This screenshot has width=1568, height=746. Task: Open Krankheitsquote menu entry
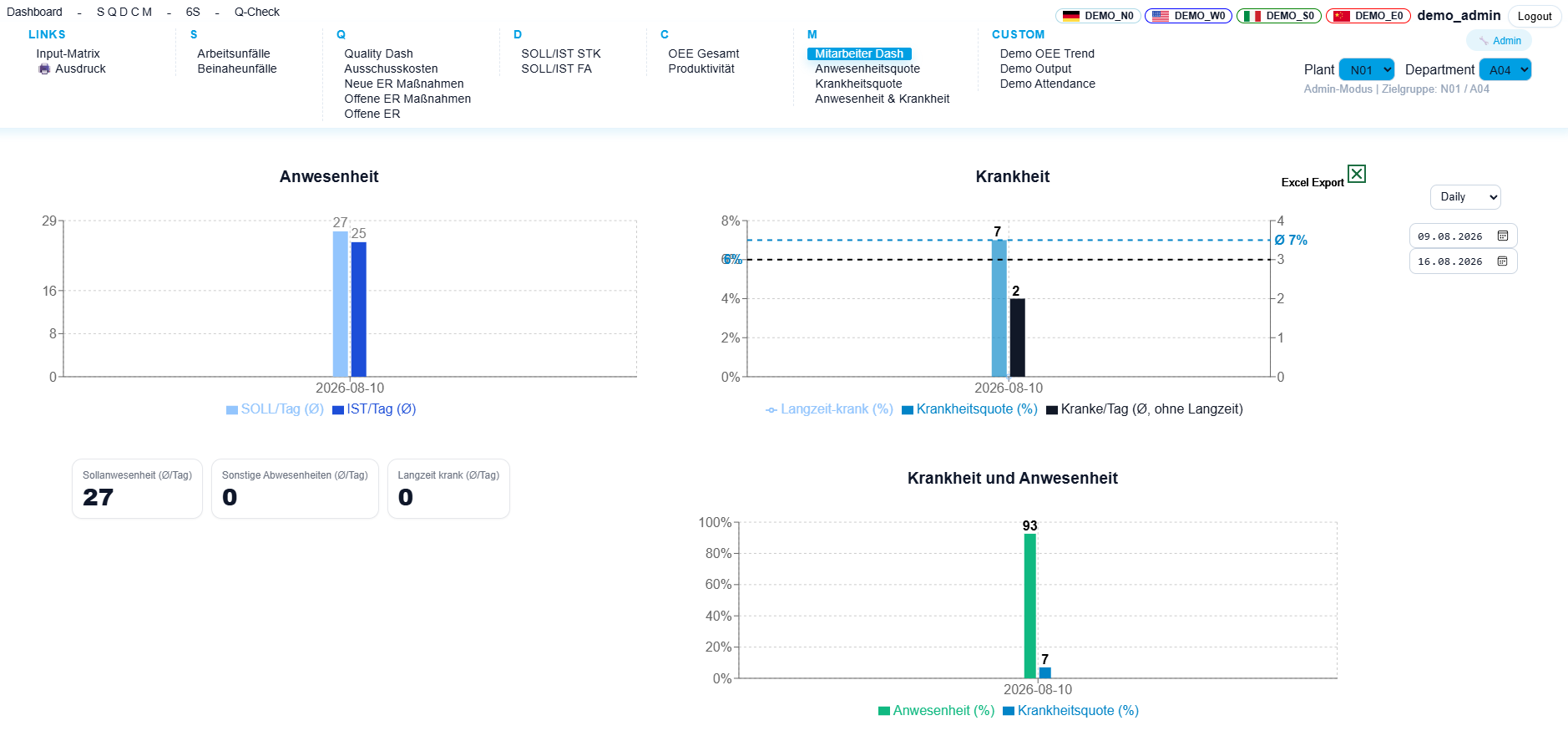tap(858, 84)
